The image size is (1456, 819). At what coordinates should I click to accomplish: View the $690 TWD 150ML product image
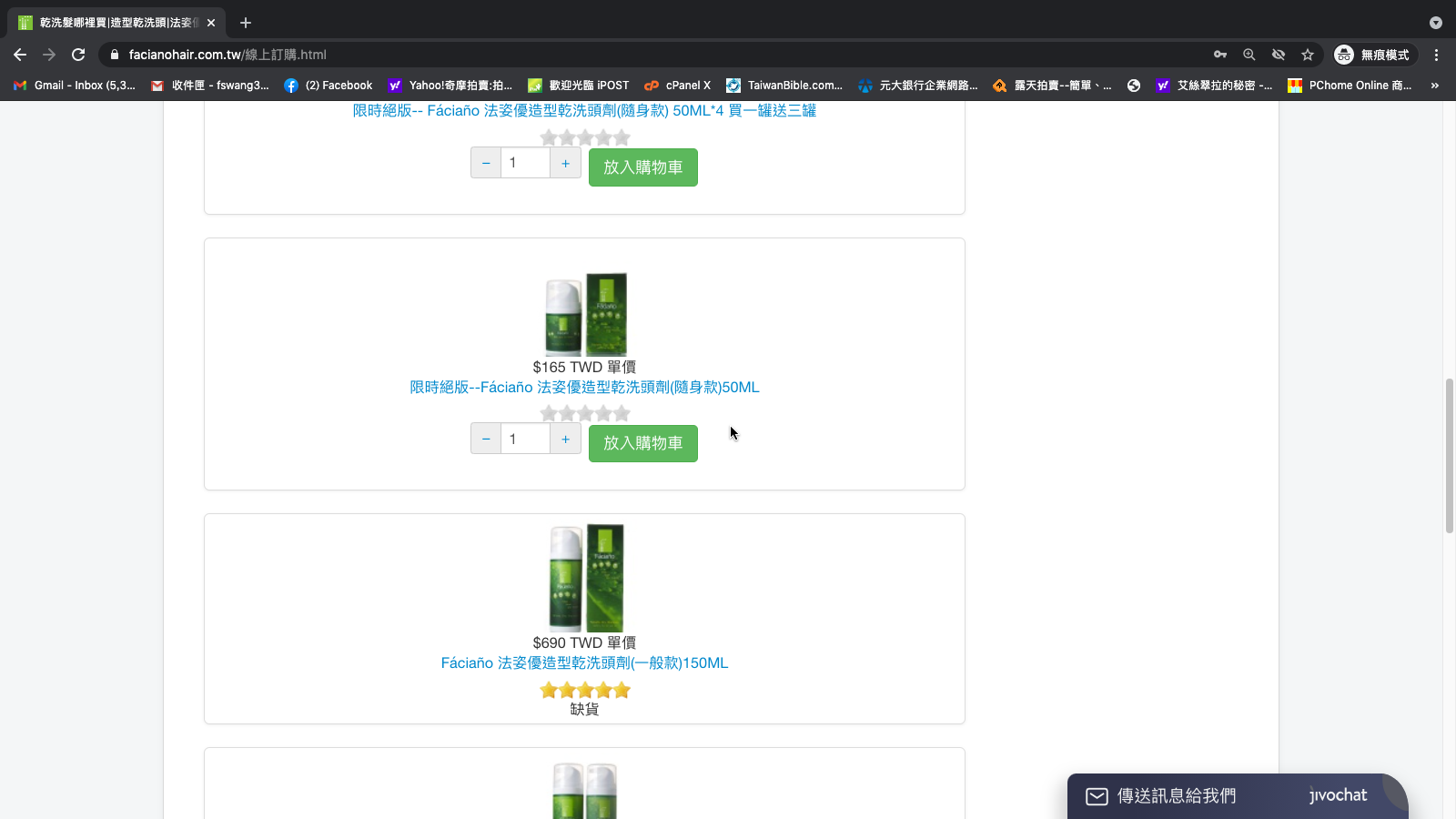[x=585, y=578]
